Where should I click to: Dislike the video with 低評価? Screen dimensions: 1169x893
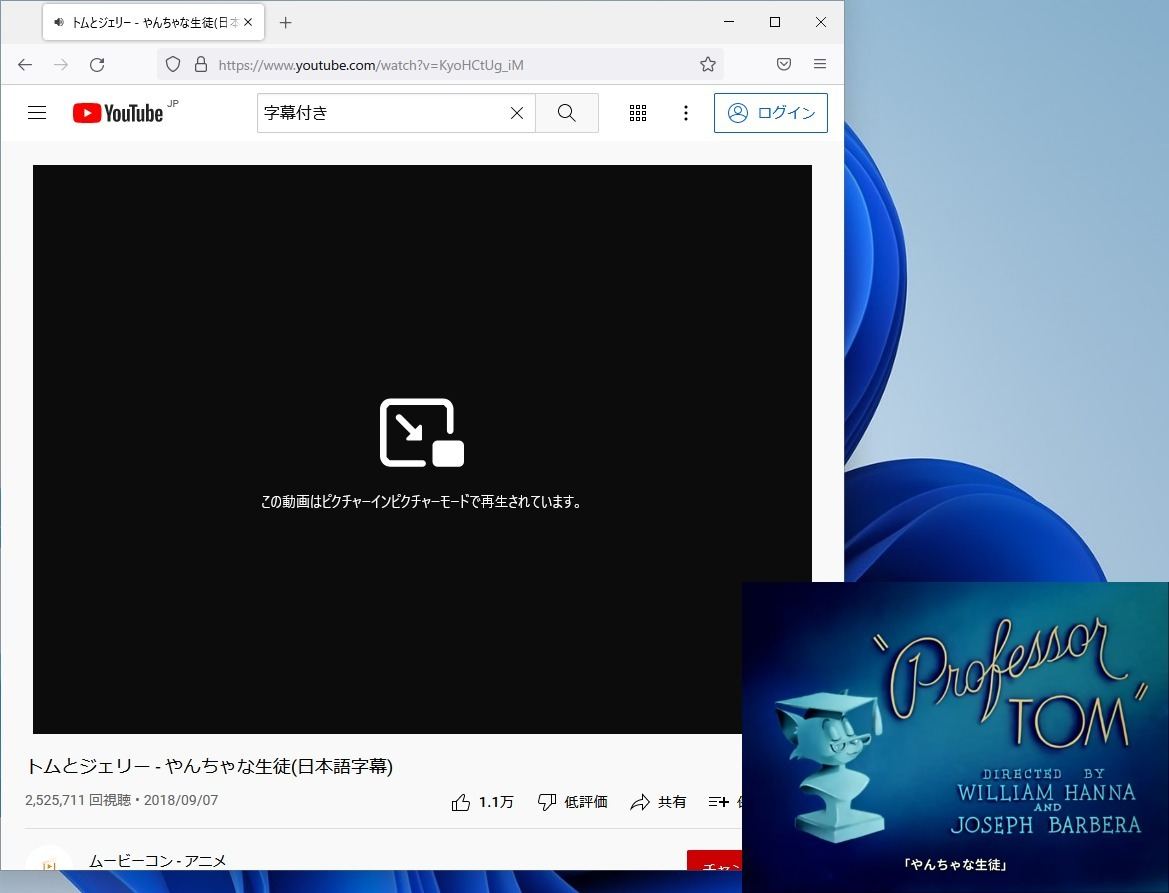click(x=573, y=802)
